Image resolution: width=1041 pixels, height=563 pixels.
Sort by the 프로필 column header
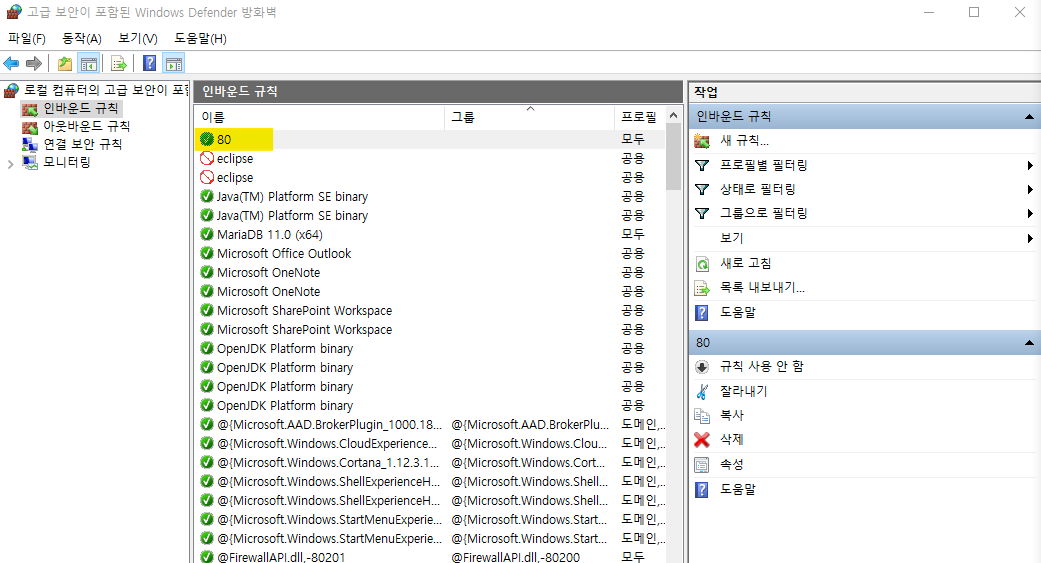(x=639, y=118)
